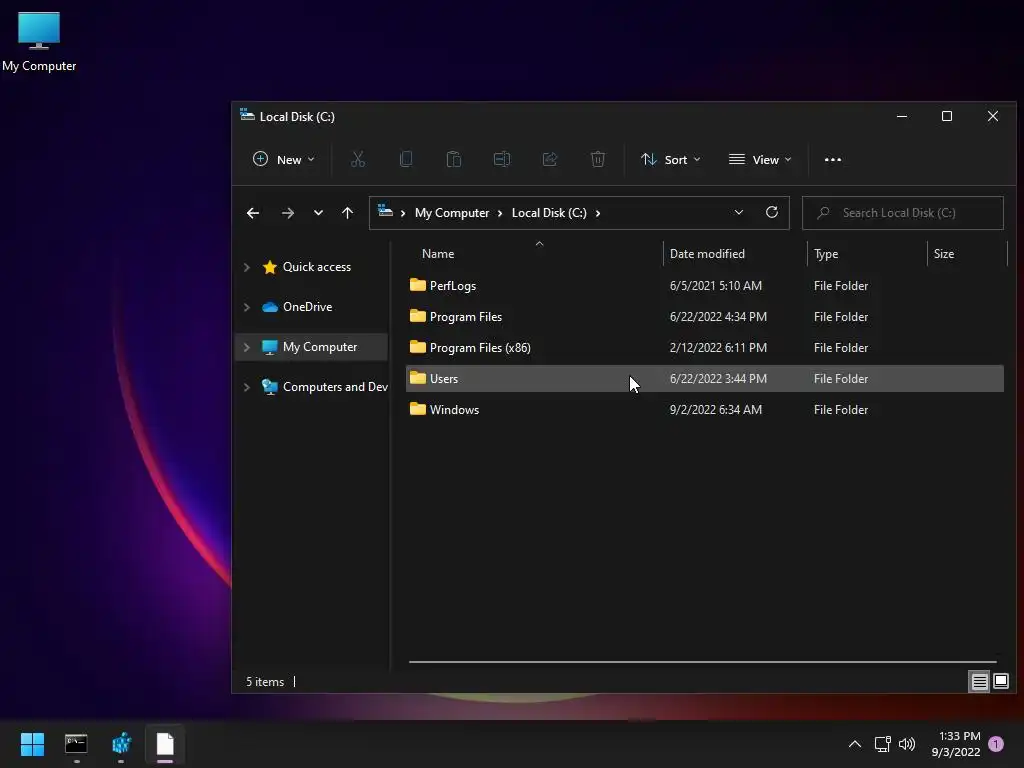Click the file explorer taskbar icon

165,744
